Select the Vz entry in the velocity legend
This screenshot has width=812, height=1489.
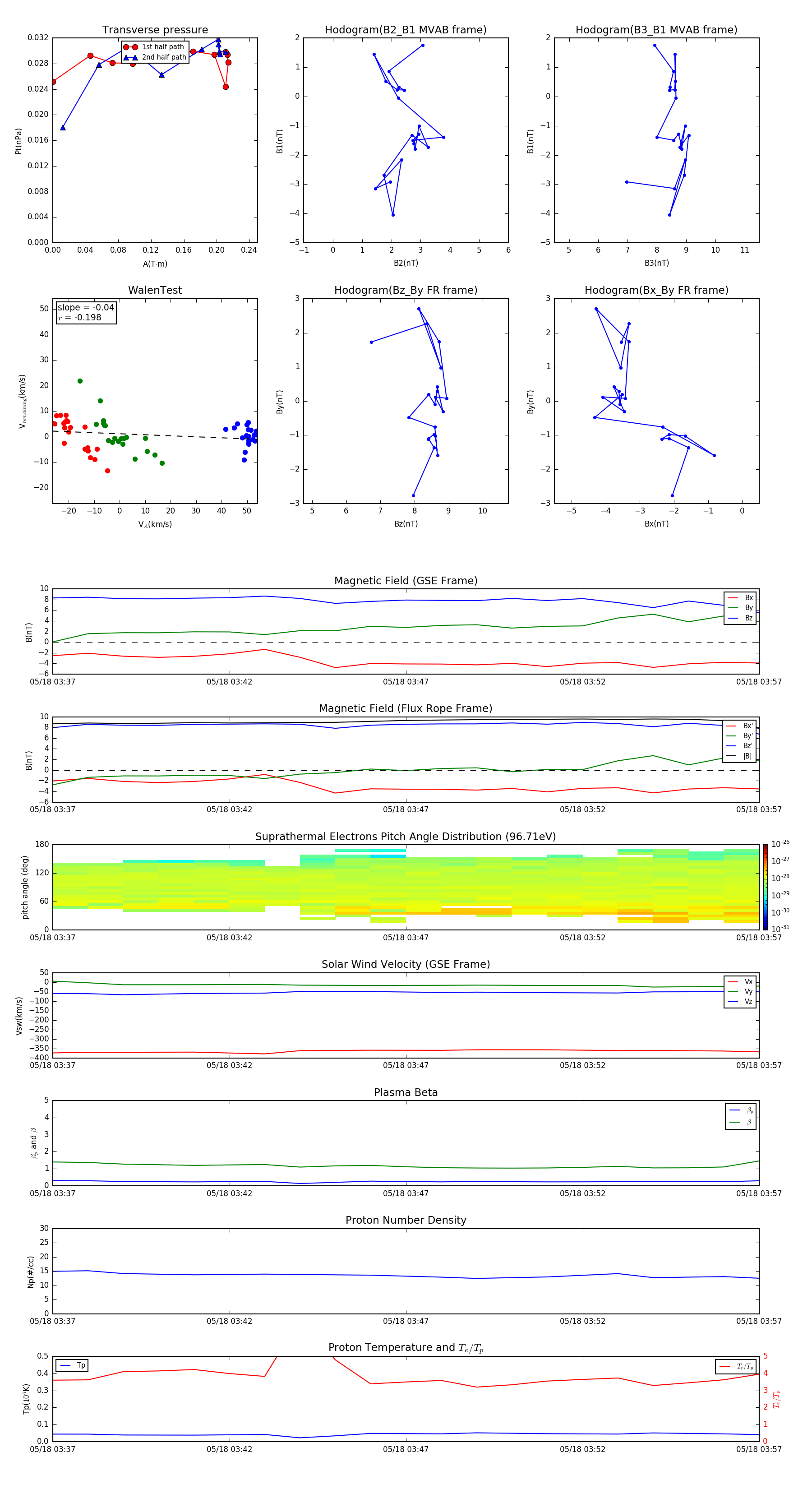[740, 1002]
